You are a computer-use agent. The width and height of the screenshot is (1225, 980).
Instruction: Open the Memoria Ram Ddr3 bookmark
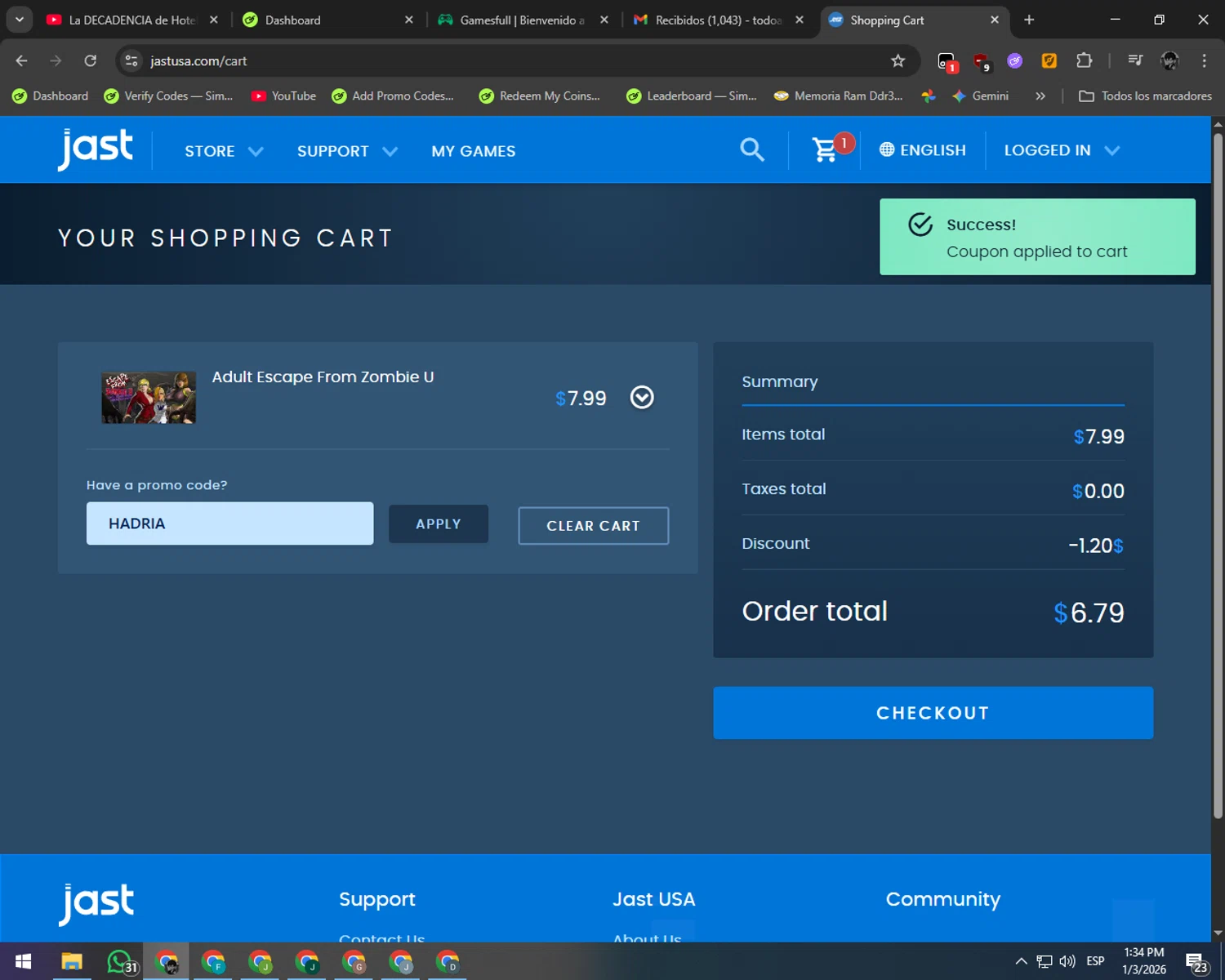pyautogui.click(x=839, y=96)
